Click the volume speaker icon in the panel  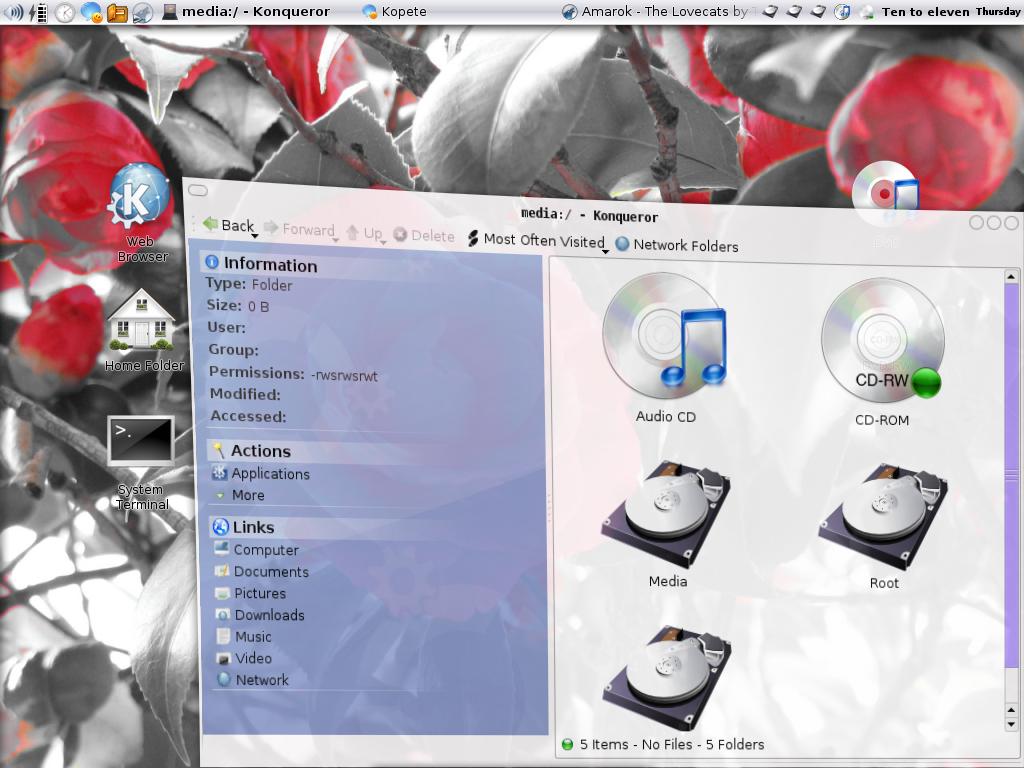[x=14, y=12]
